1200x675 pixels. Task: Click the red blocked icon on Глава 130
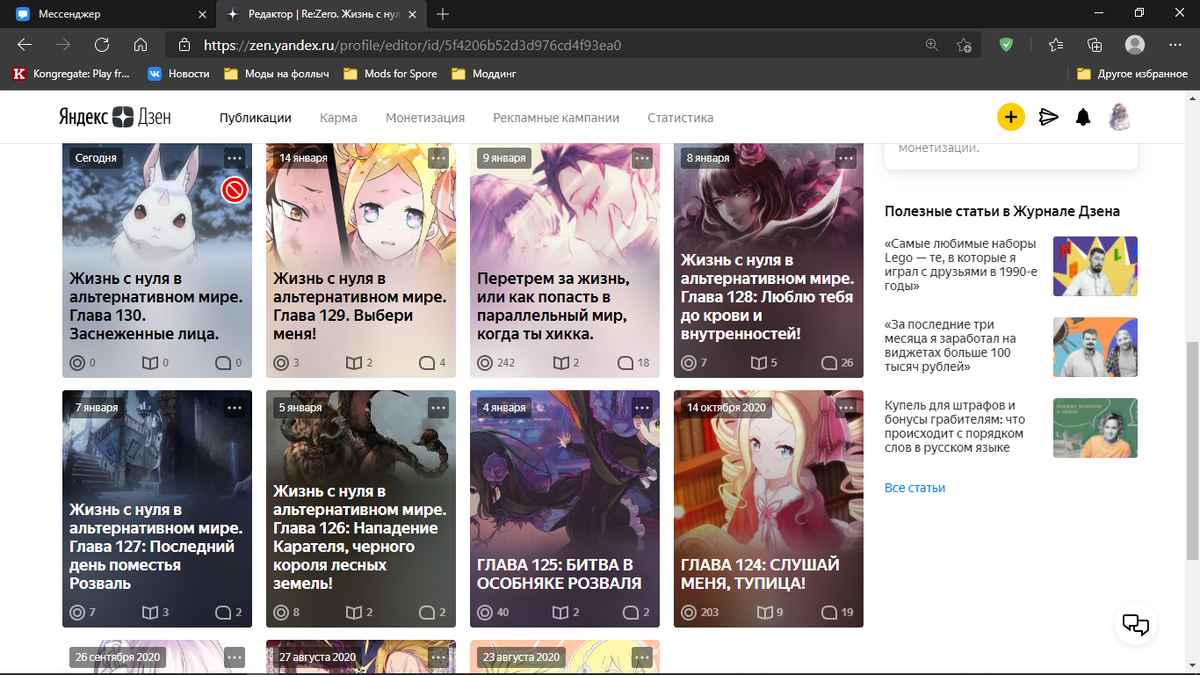point(234,189)
